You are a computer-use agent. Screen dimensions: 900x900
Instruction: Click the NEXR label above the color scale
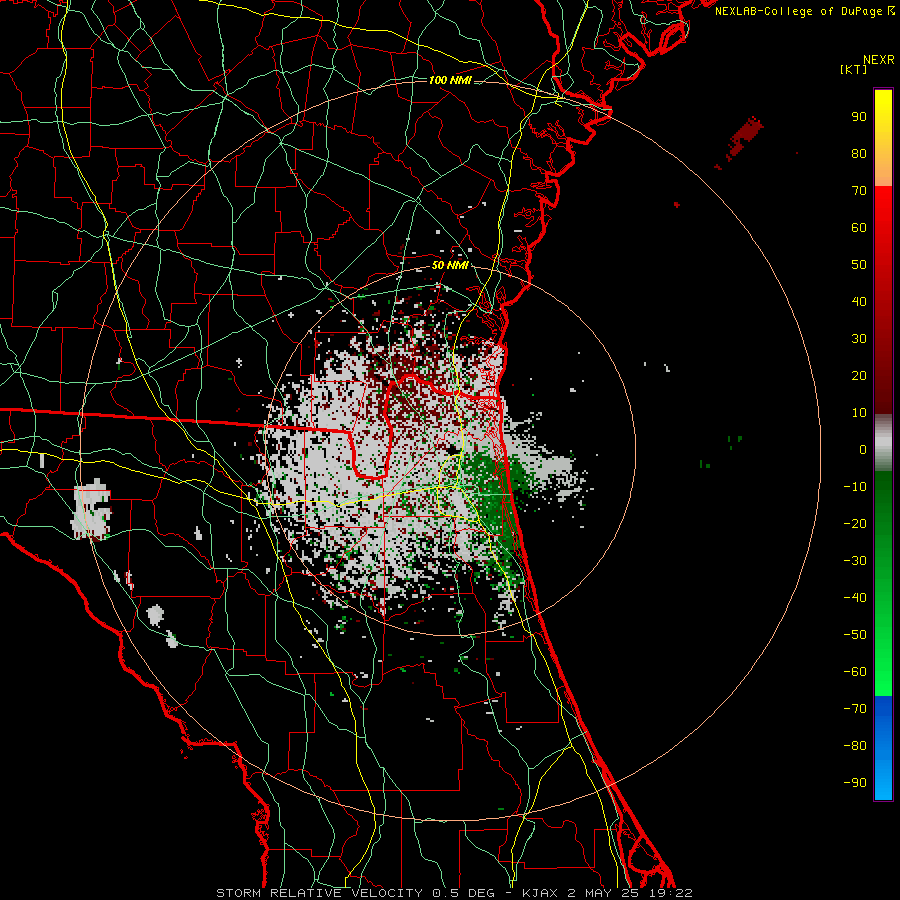tap(878, 60)
